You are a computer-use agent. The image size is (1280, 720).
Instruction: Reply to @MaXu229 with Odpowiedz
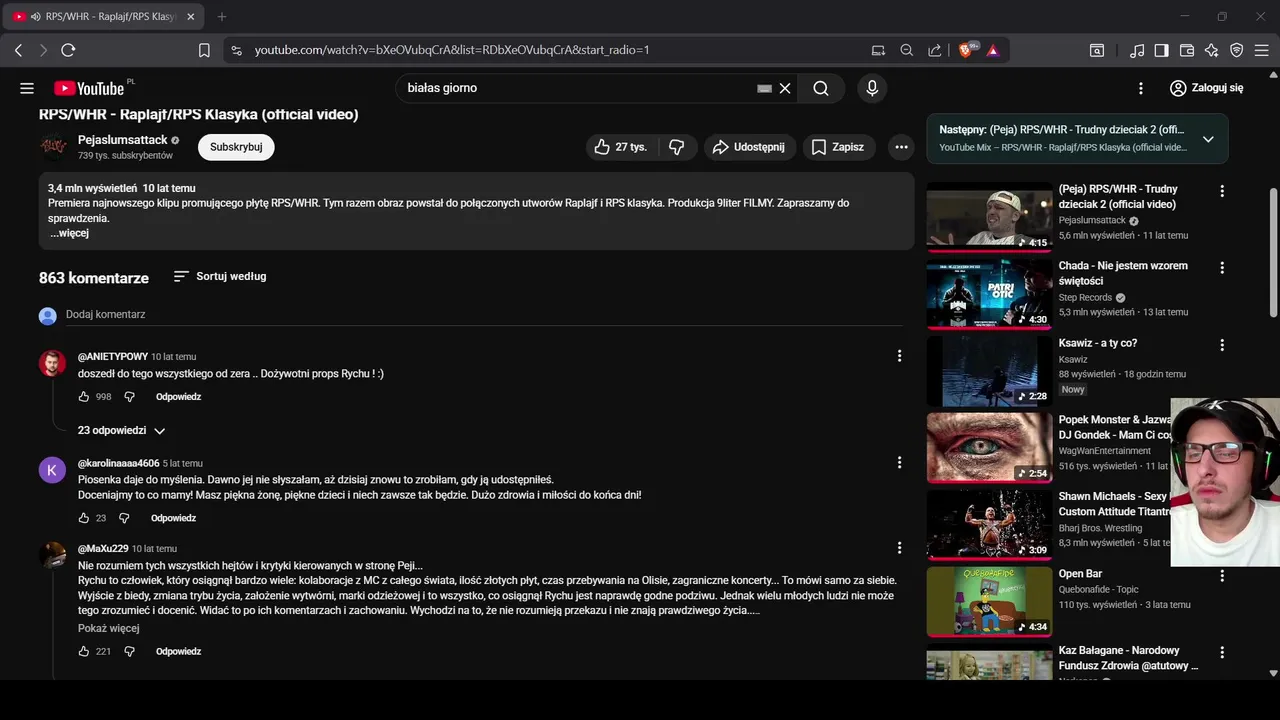click(x=178, y=651)
